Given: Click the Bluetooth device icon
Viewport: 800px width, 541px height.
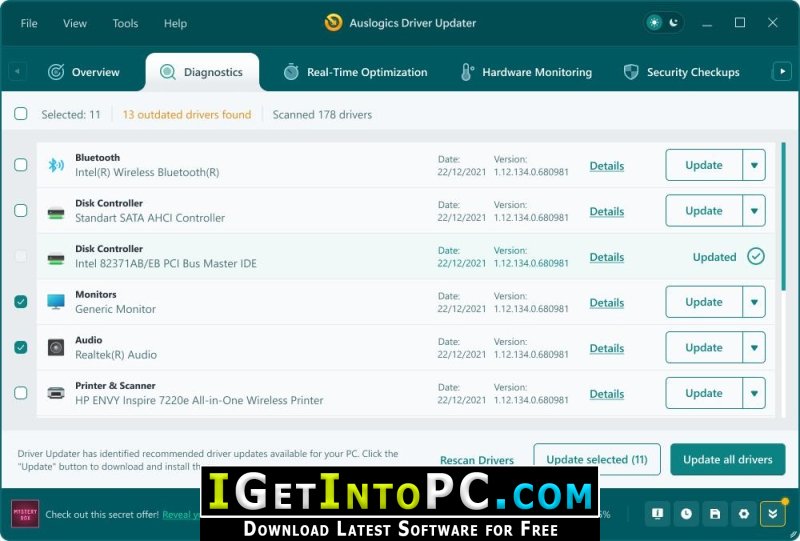Looking at the screenshot, I should pos(56,165).
